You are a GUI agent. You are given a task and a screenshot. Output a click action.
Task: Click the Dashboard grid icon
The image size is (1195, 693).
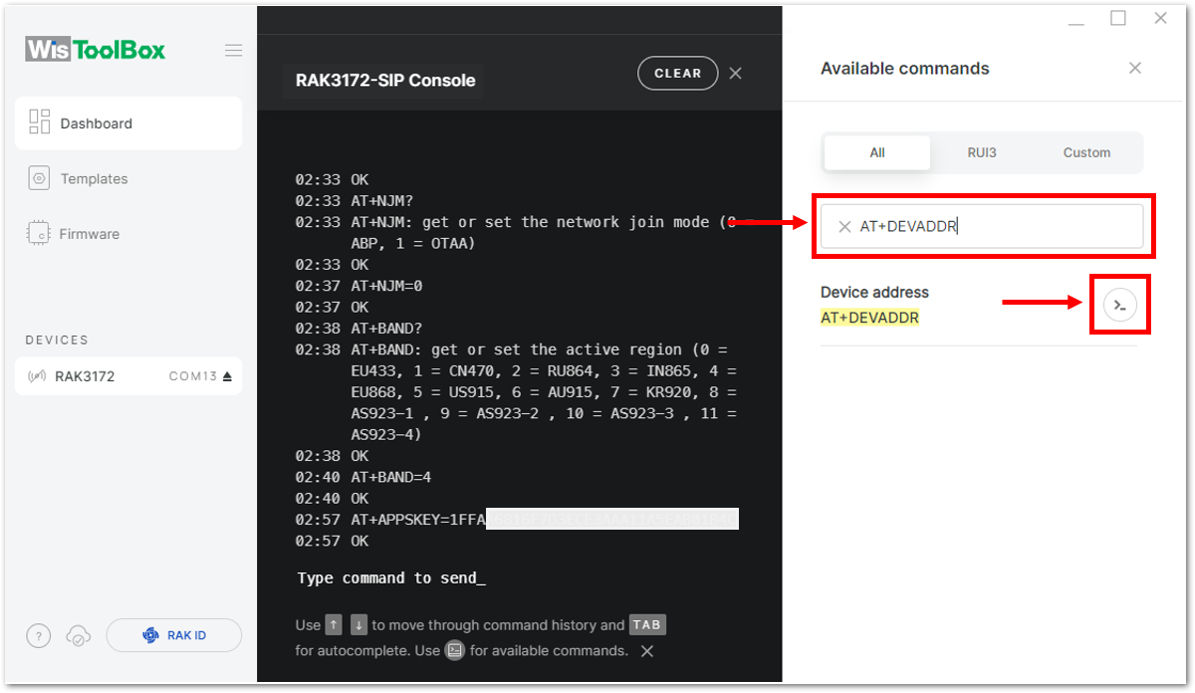pos(39,122)
